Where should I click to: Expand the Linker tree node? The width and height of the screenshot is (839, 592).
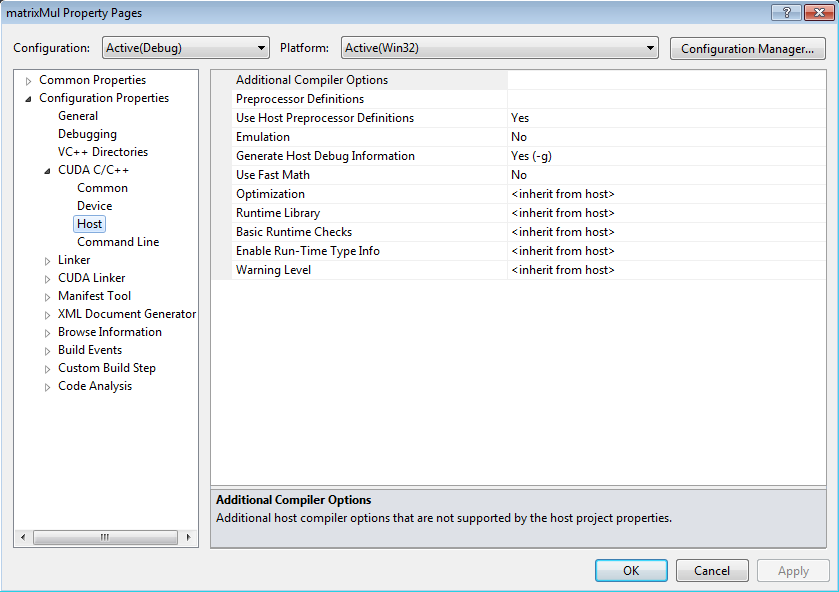[47, 261]
